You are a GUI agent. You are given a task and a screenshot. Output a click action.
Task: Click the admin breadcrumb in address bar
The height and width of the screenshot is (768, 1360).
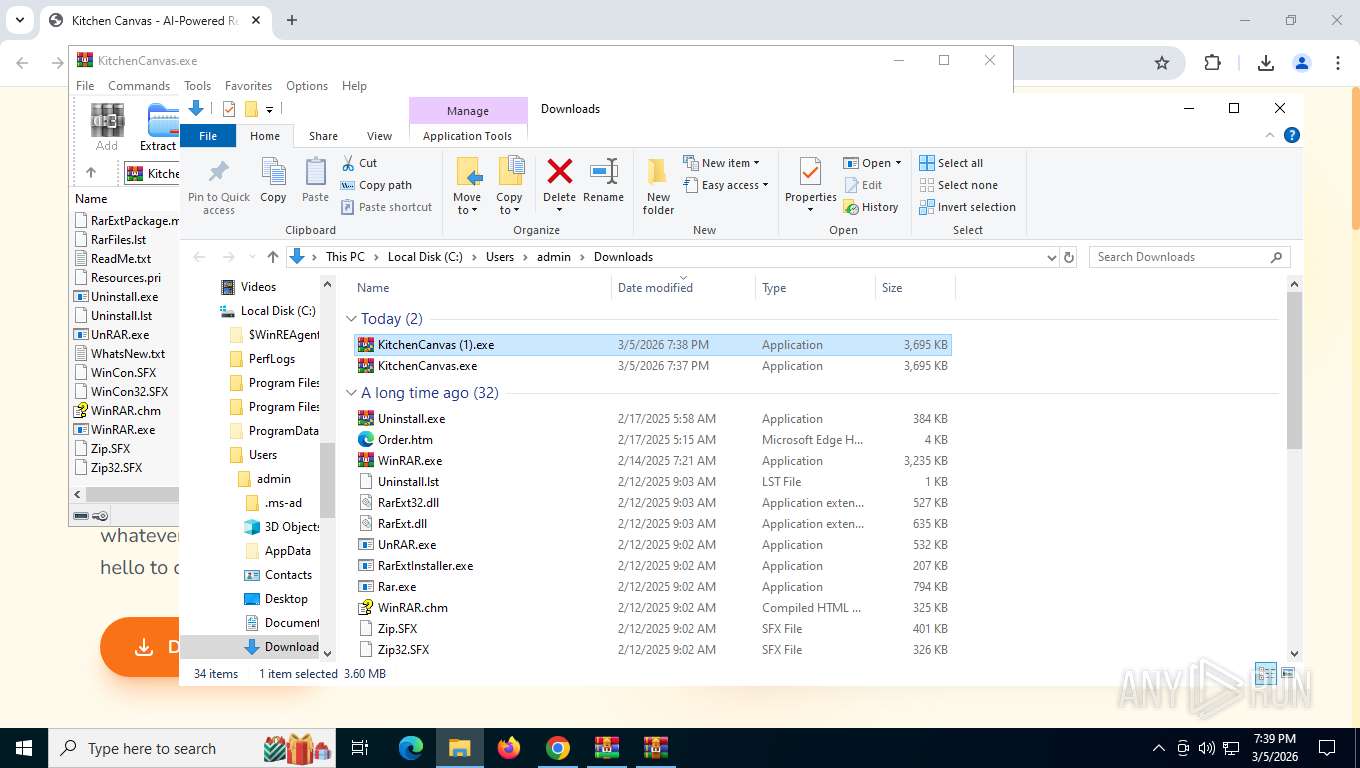pyautogui.click(x=554, y=257)
